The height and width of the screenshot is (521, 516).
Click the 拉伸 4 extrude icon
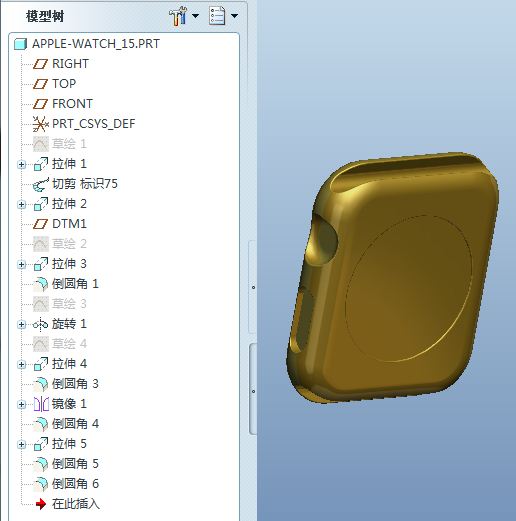(x=41, y=364)
